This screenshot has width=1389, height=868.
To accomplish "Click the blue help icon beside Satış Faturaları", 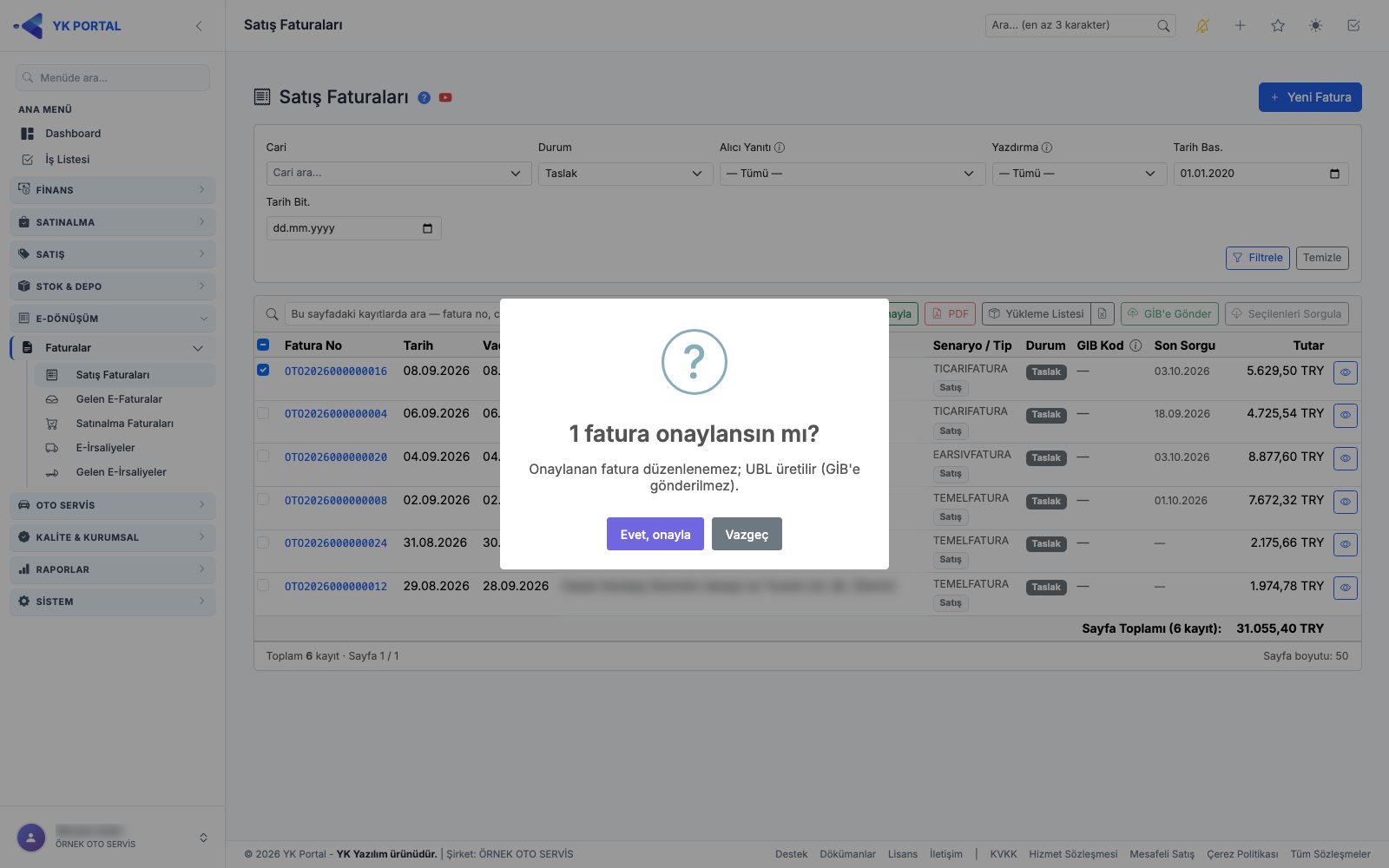I will (x=424, y=98).
